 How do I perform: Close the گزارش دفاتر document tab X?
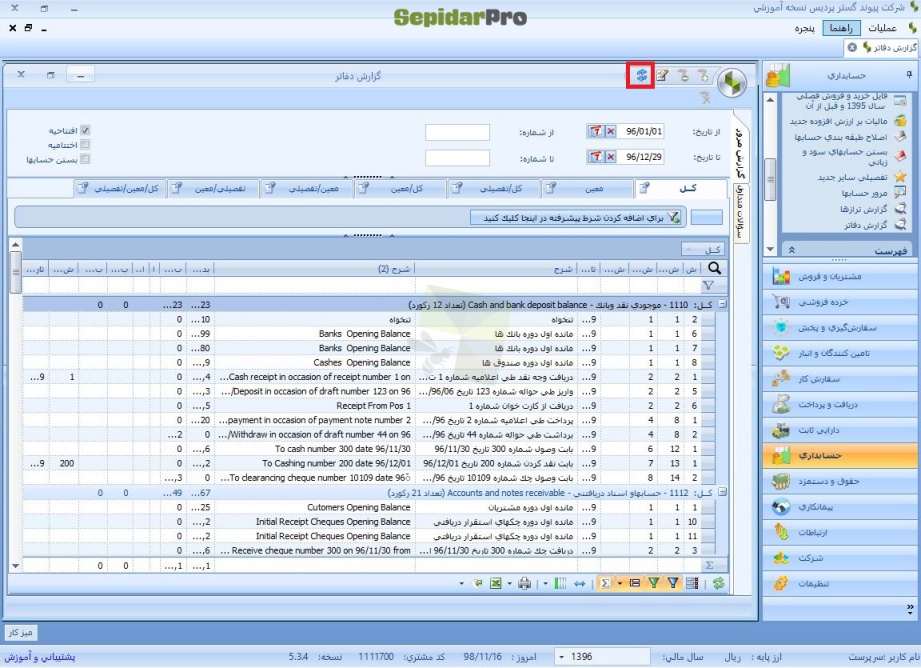[852, 48]
